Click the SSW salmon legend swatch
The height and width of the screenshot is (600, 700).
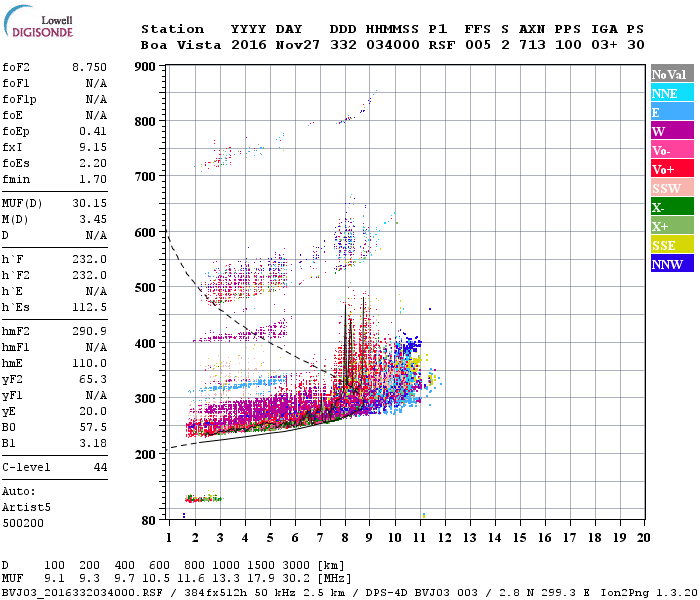coord(672,188)
